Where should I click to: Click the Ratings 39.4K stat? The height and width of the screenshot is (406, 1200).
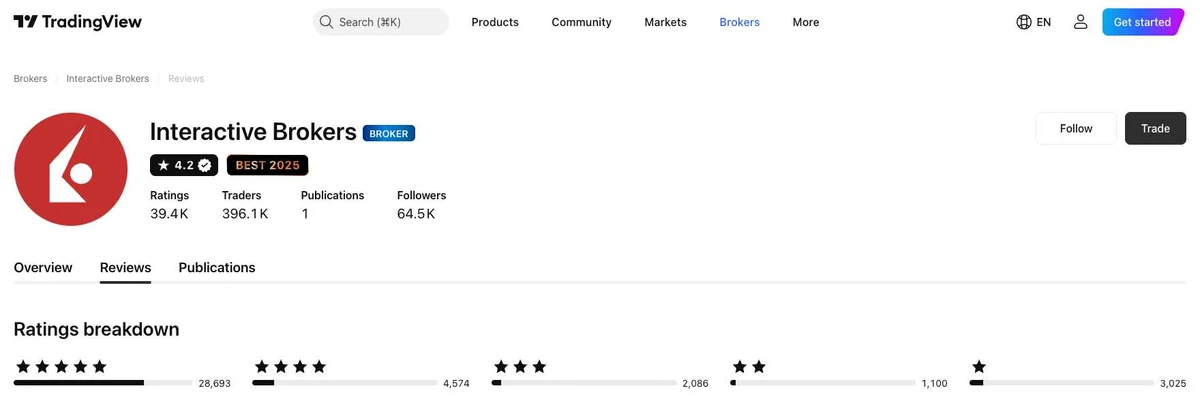pos(170,205)
